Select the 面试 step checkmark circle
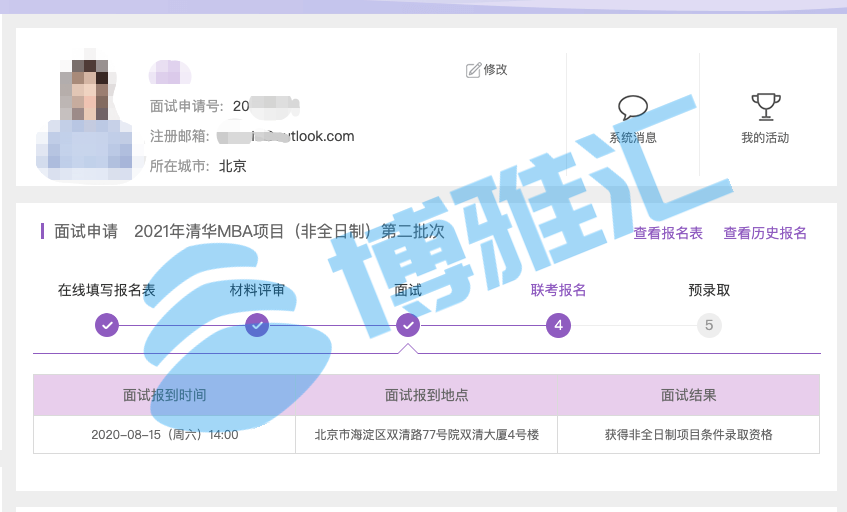Image resolution: width=847 pixels, height=512 pixels. pyautogui.click(x=408, y=325)
